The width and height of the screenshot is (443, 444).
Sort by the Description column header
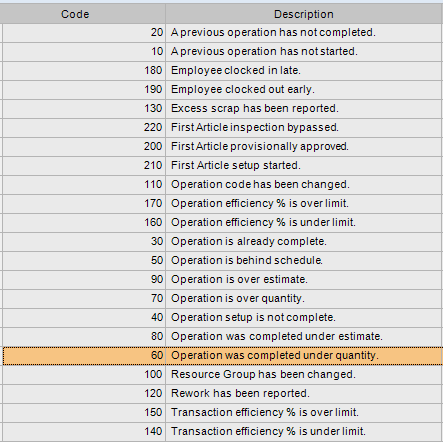[304, 14]
